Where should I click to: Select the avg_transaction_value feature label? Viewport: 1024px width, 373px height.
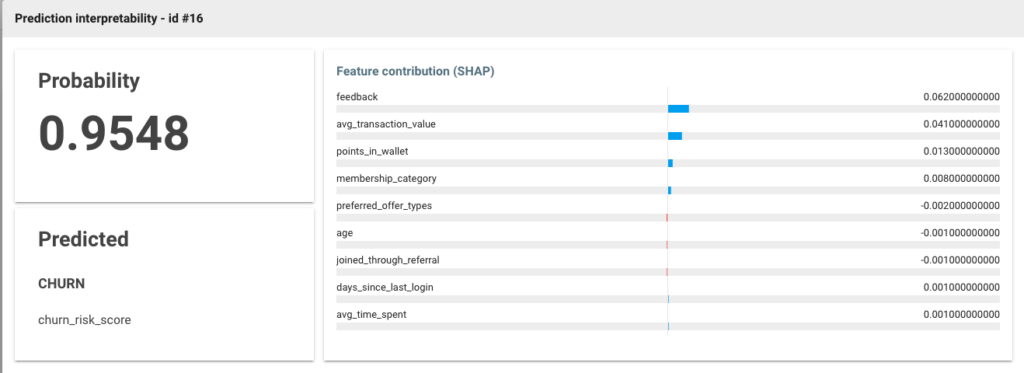point(385,124)
